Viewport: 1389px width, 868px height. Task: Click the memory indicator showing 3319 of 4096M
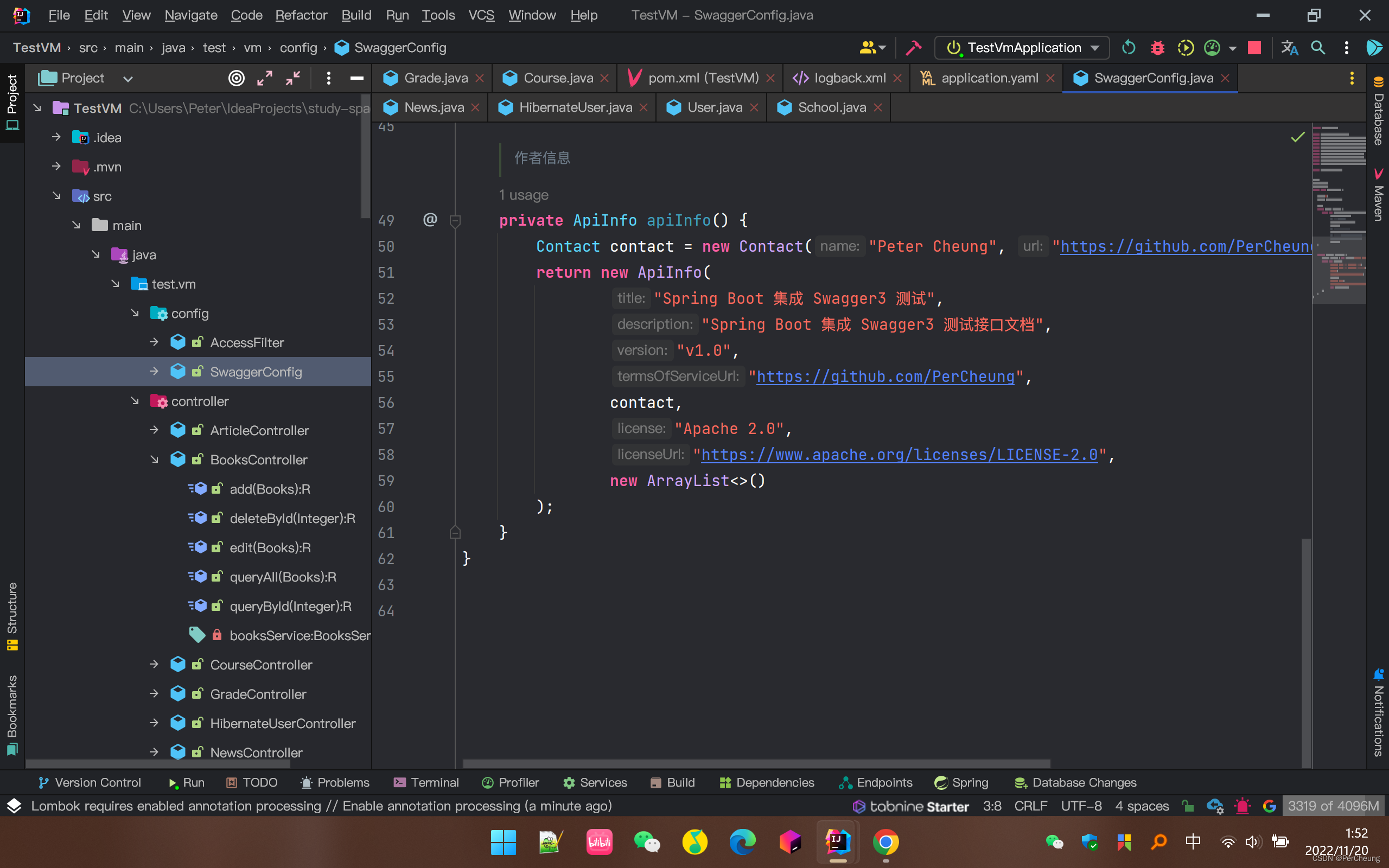point(1333,806)
